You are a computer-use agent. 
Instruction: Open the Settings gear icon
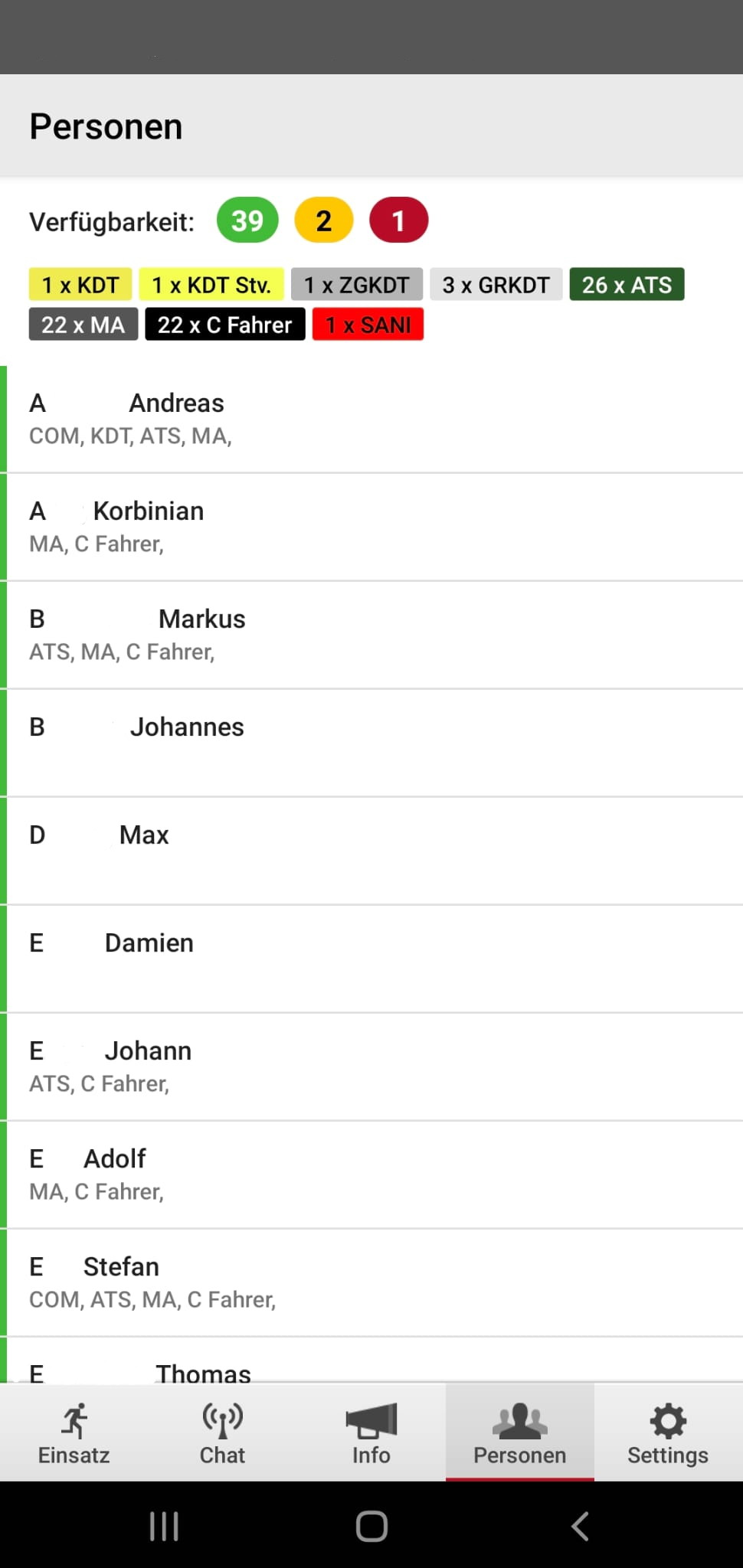pyautogui.click(x=668, y=1421)
